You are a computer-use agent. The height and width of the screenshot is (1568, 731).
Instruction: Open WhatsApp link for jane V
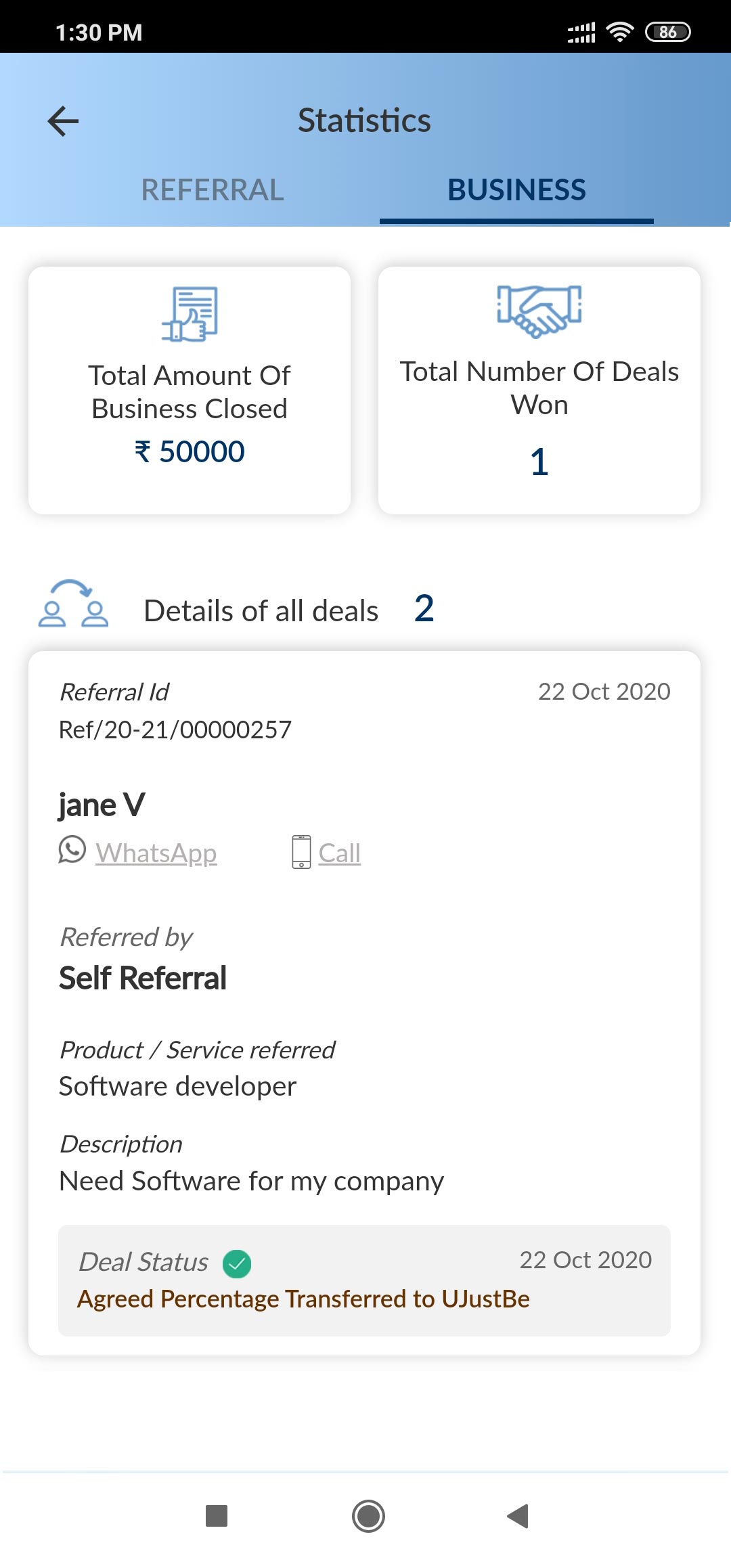[x=156, y=853]
